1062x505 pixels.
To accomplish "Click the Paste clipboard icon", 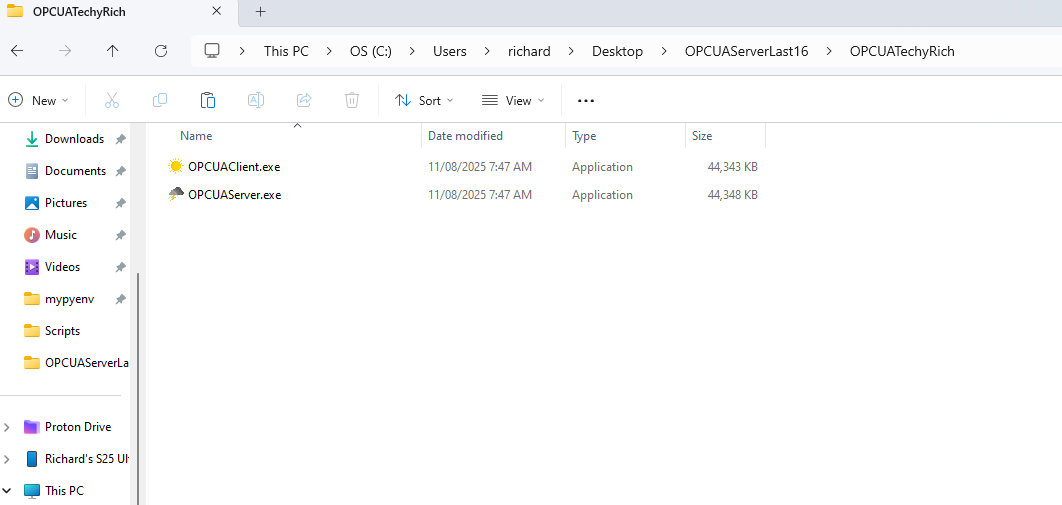I will (x=208, y=100).
